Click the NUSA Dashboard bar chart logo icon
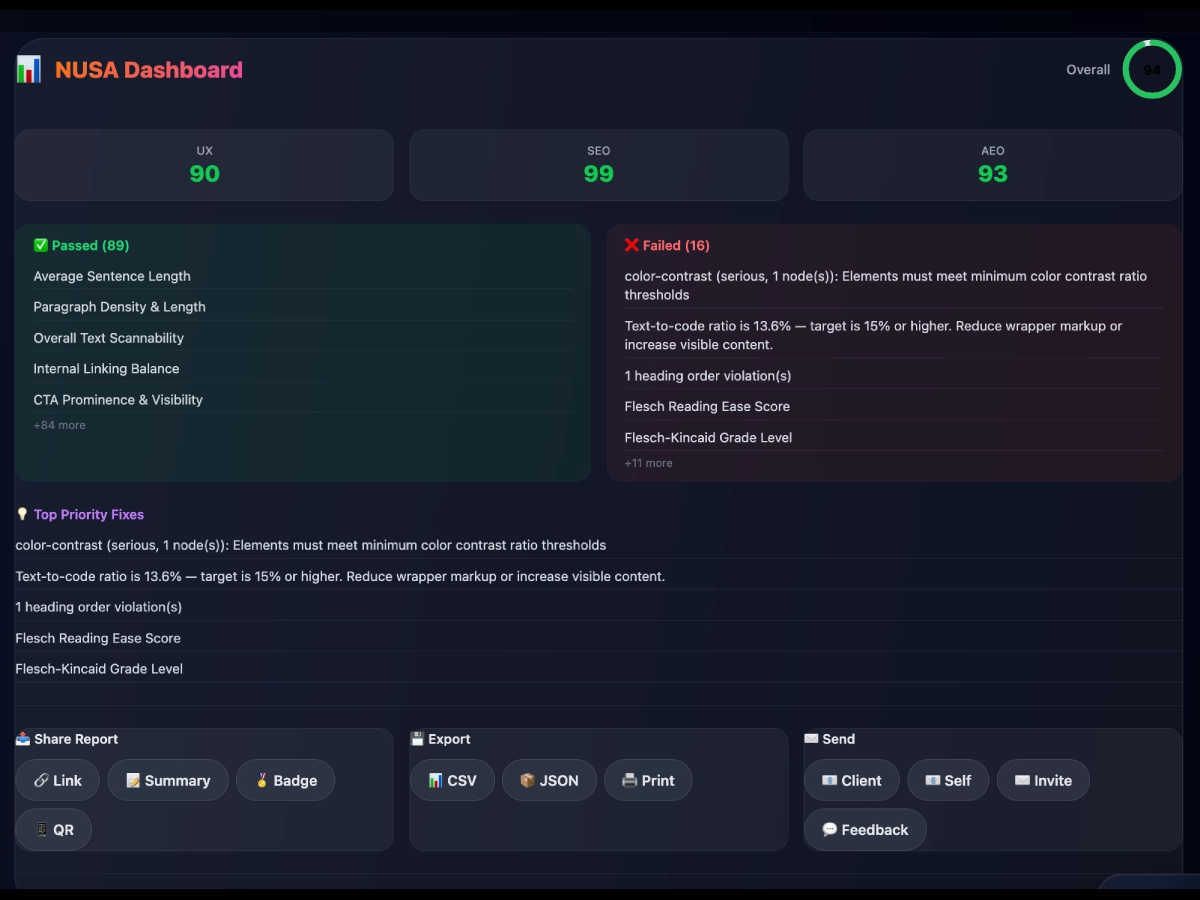Screen dimensions: 1200x900 click(x=28, y=70)
